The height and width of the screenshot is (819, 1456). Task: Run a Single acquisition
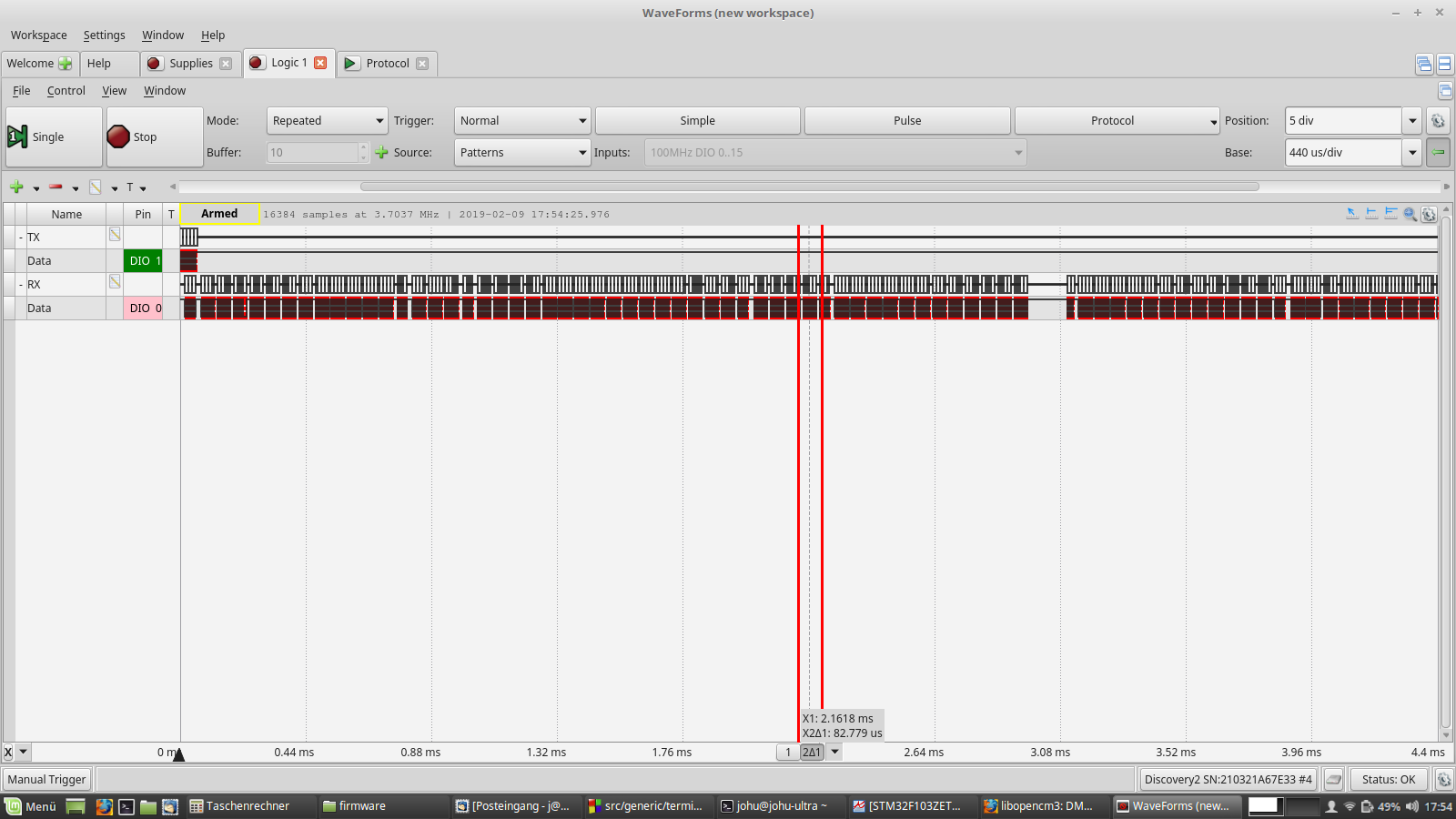[x=54, y=137]
